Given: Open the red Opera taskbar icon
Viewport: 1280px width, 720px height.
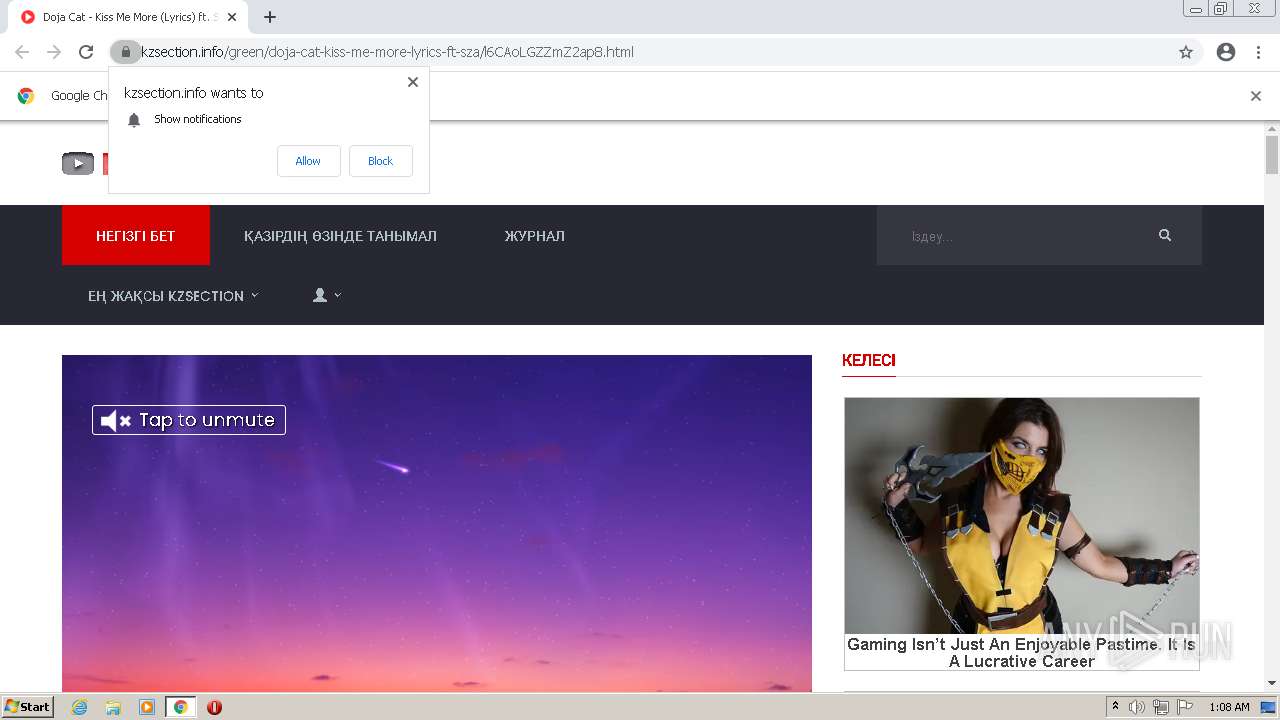Looking at the screenshot, I should coord(214,707).
